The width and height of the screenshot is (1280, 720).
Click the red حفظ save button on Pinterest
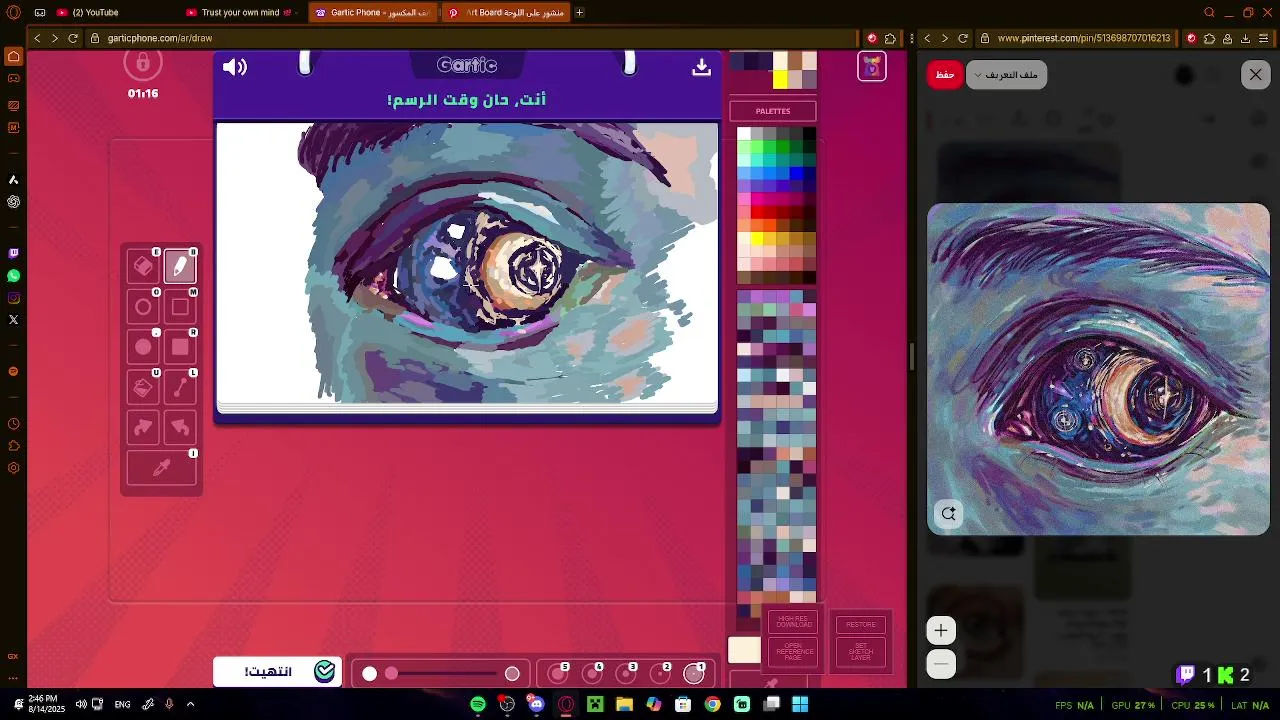click(x=945, y=75)
